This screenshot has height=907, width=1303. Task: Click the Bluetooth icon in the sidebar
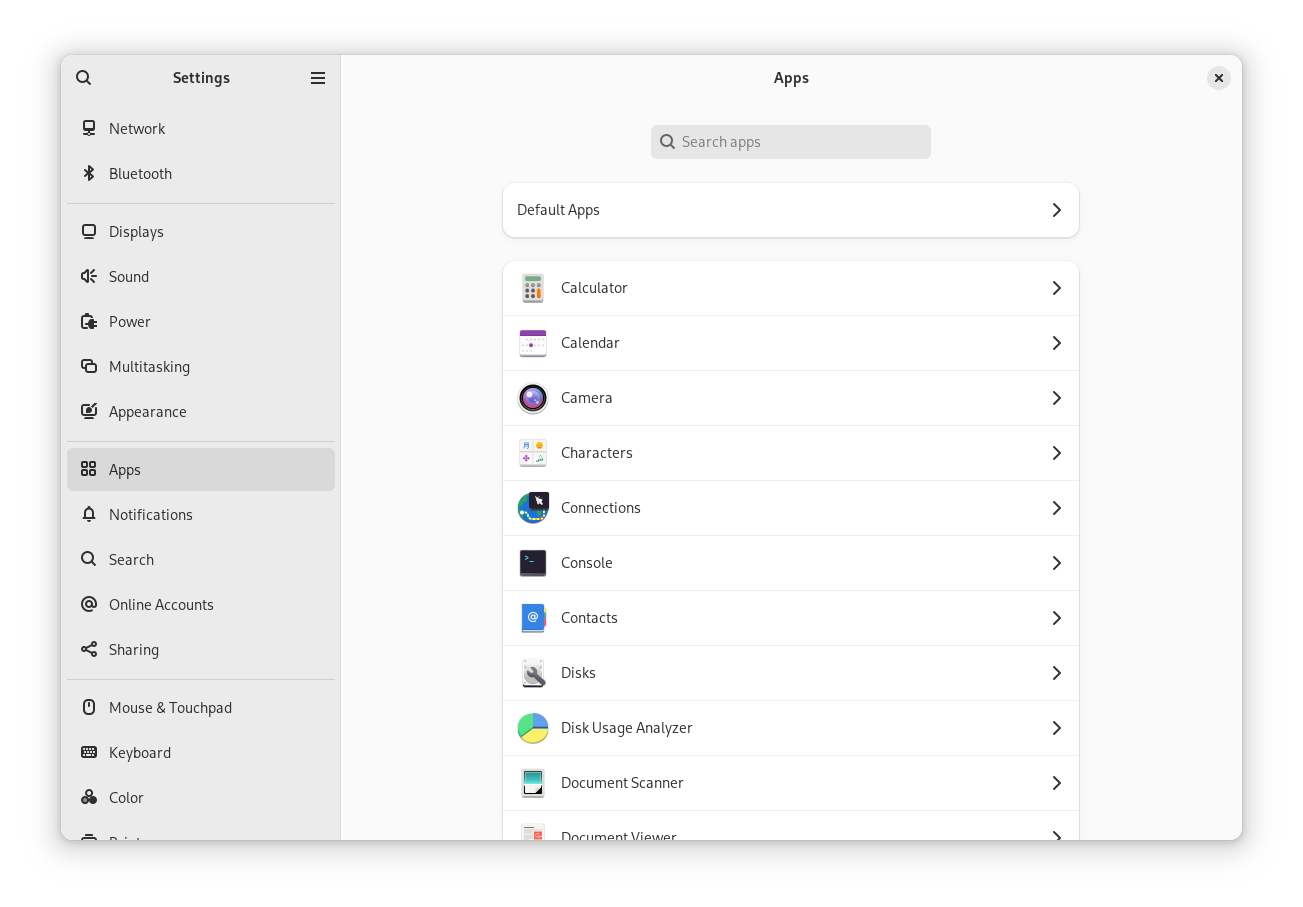89,173
